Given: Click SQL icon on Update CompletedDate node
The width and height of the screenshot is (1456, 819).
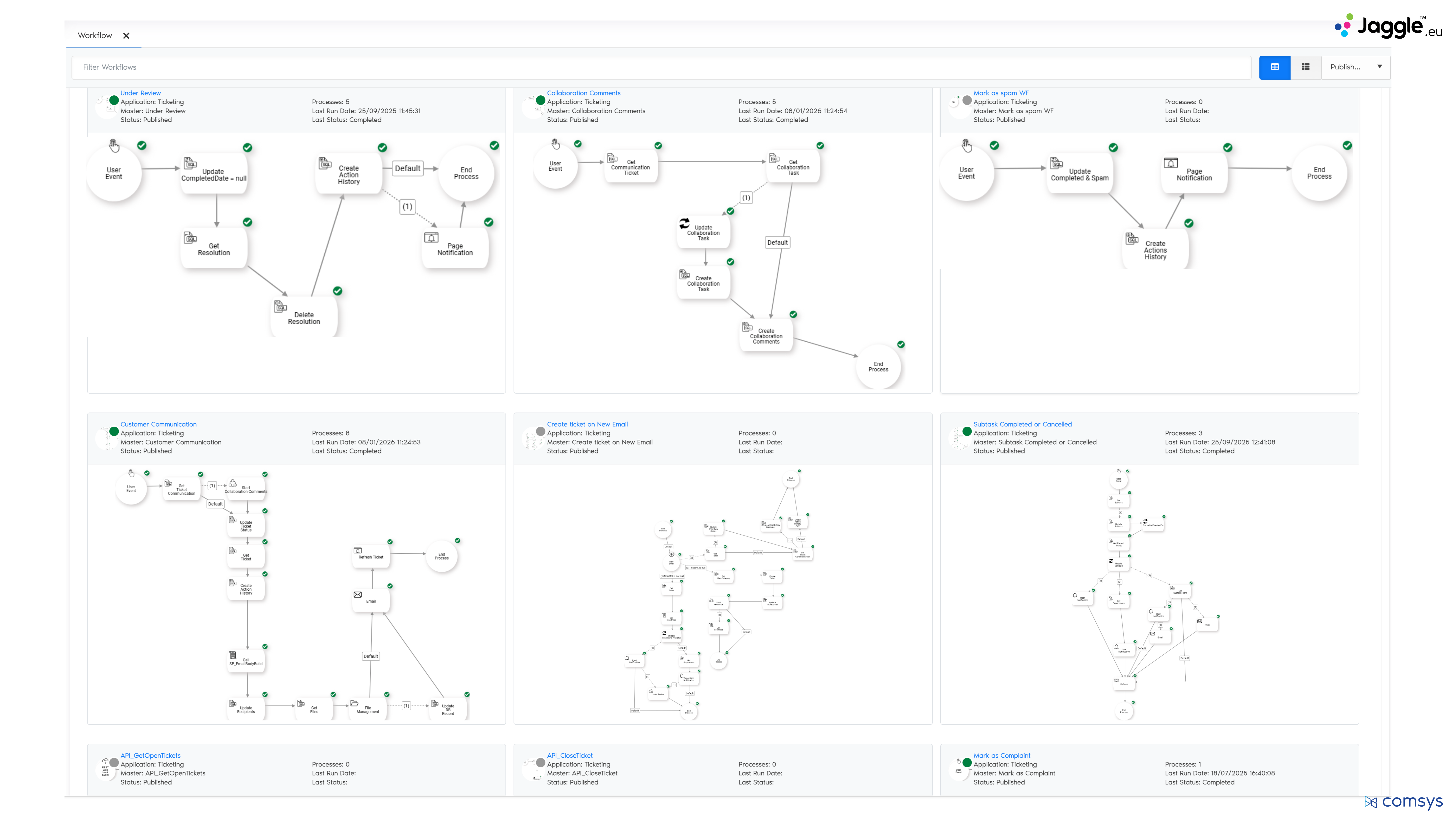Looking at the screenshot, I should pyautogui.click(x=190, y=163).
